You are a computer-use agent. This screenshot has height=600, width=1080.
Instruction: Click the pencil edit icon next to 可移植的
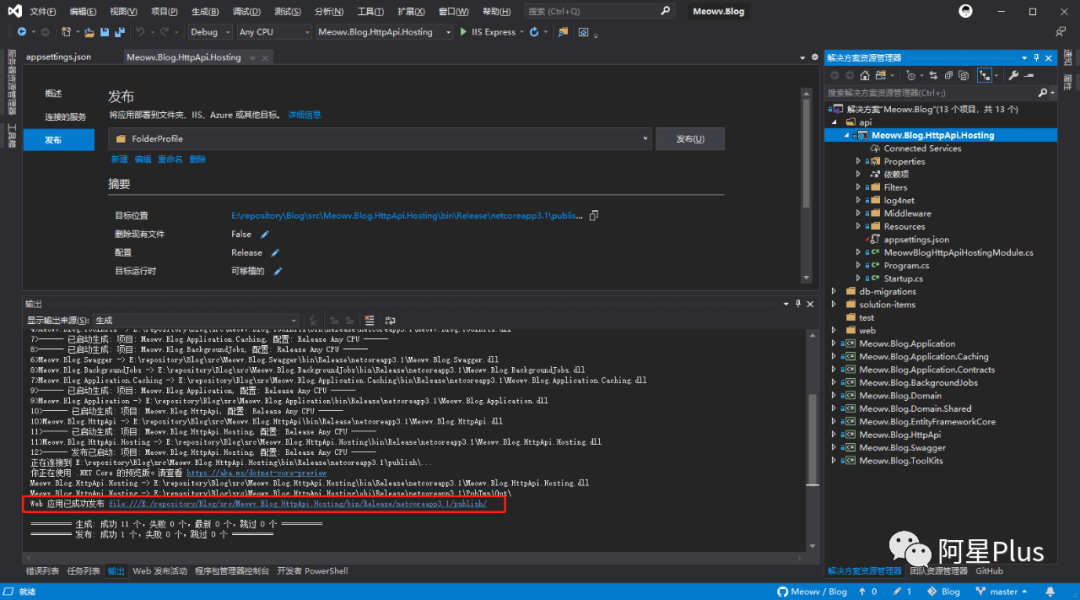[278, 271]
